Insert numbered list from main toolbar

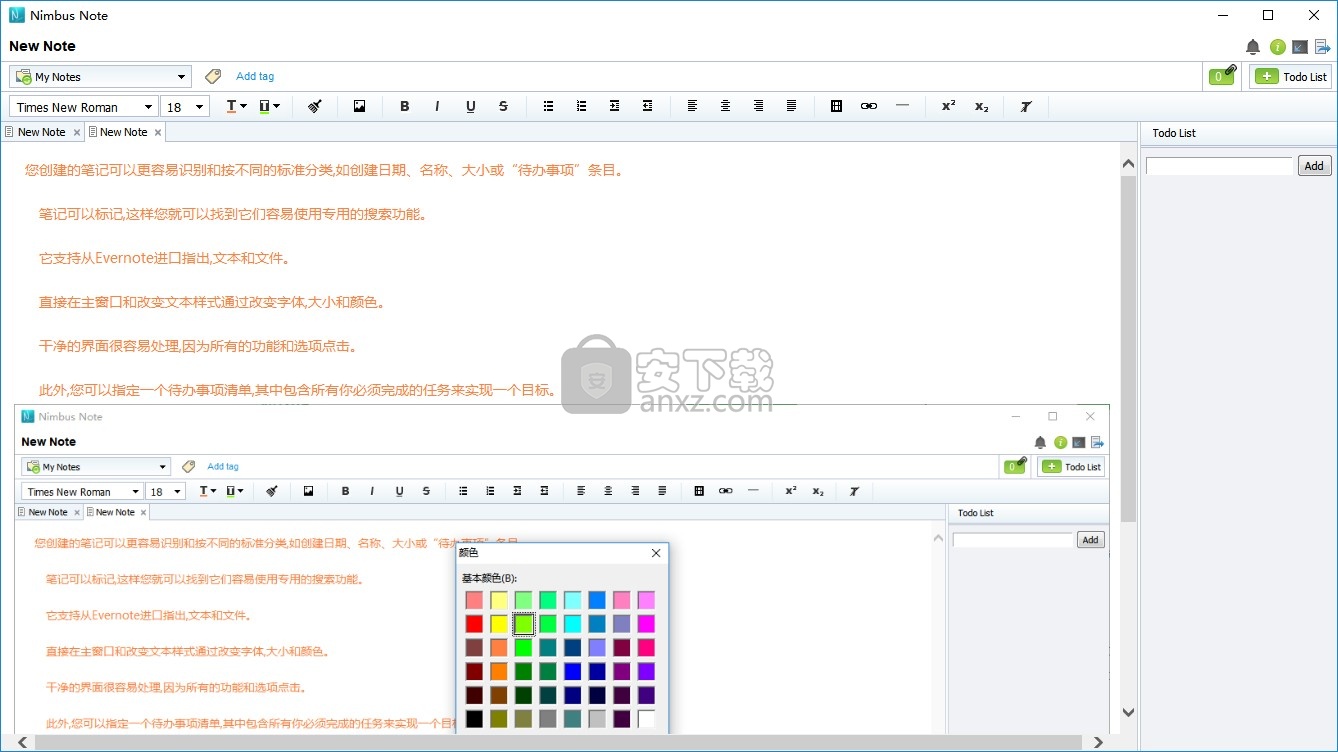click(x=581, y=106)
